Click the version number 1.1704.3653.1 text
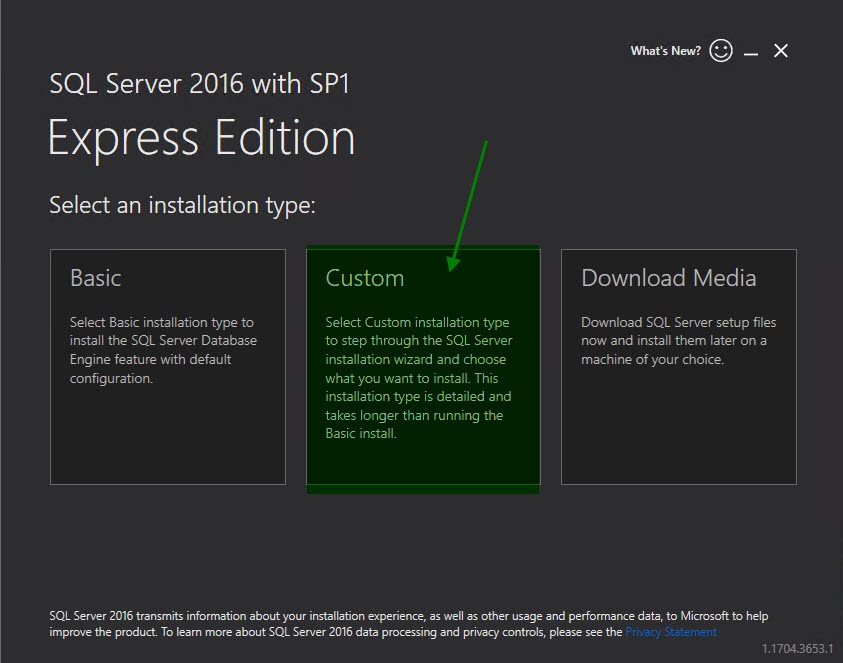843x663 pixels. (797, 648)
